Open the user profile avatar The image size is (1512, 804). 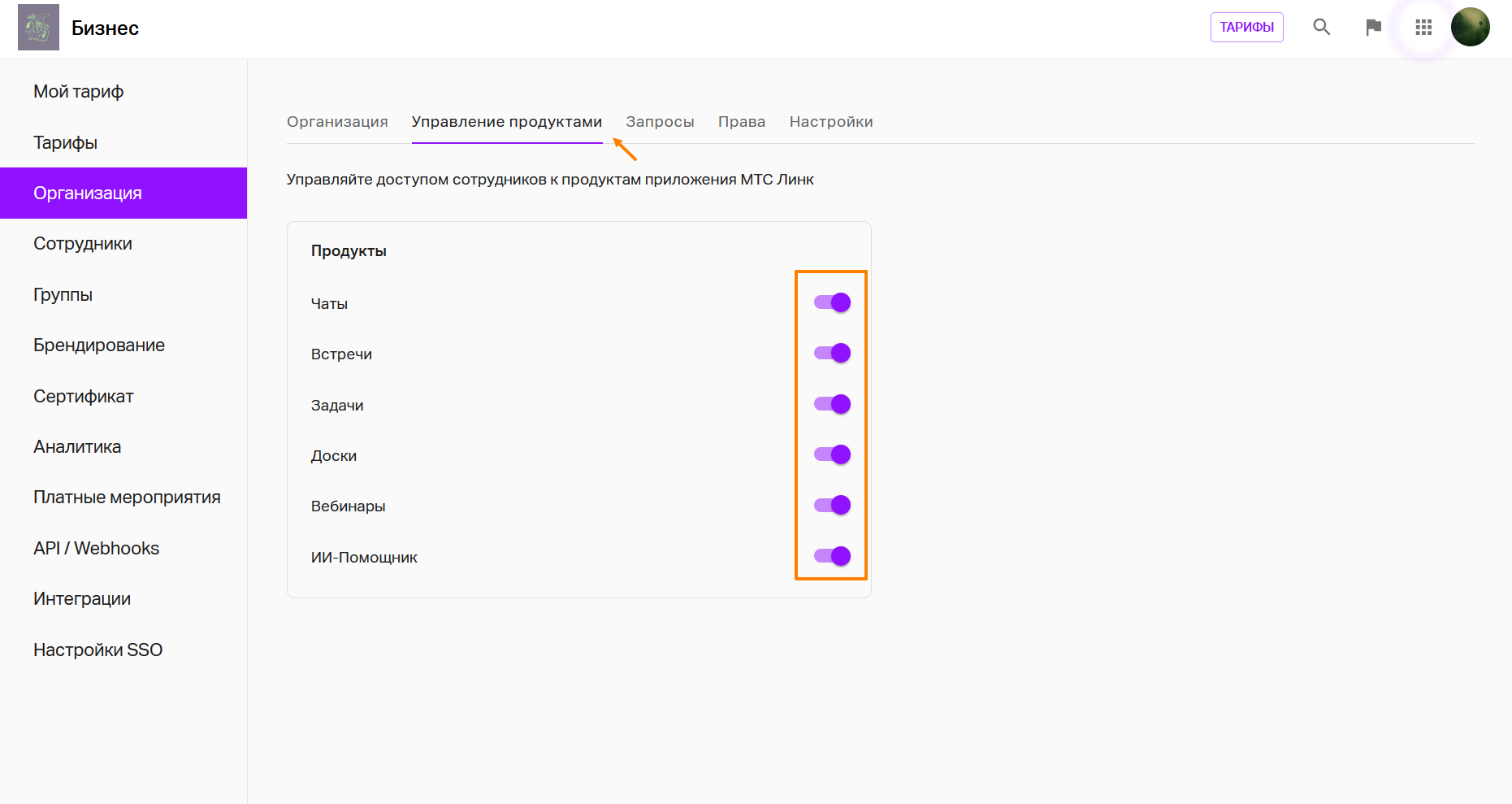pyautogui.click(x=1471, y=28)
